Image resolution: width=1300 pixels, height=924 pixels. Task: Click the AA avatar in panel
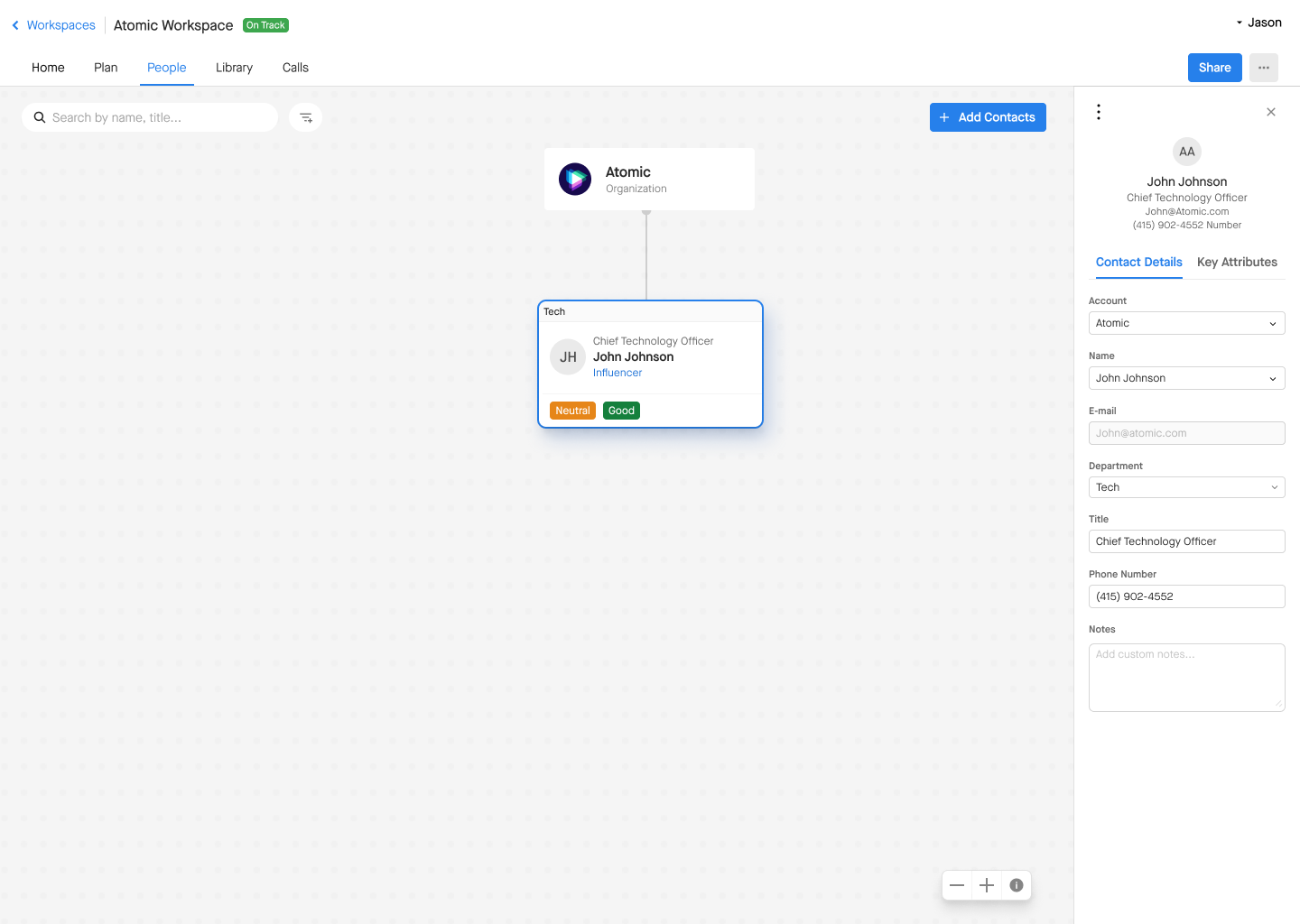(1187, 152)
